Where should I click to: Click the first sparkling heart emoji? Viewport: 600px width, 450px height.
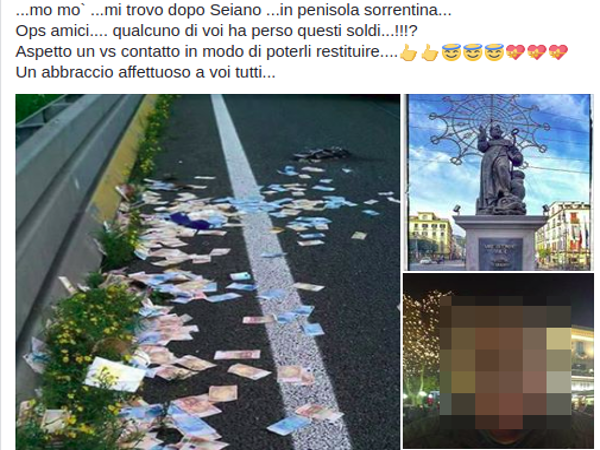point(515,52)
